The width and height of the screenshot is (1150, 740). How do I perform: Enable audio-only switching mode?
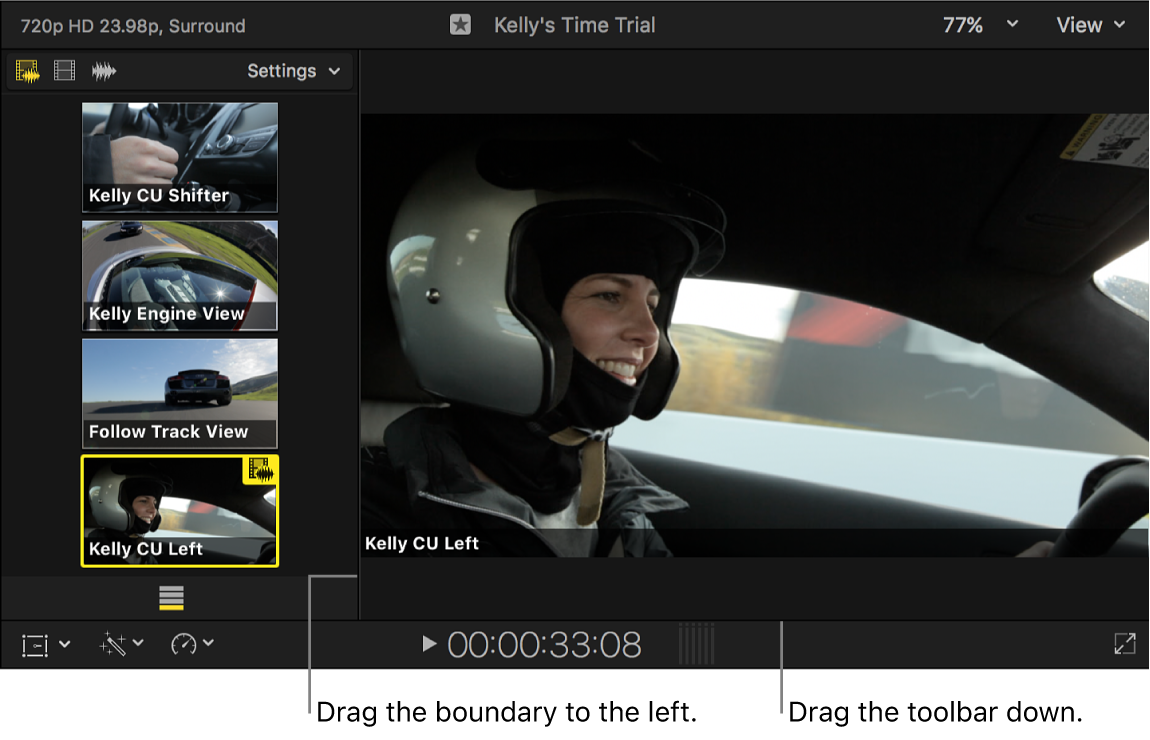pyautogui.click(x=104, y=71)
